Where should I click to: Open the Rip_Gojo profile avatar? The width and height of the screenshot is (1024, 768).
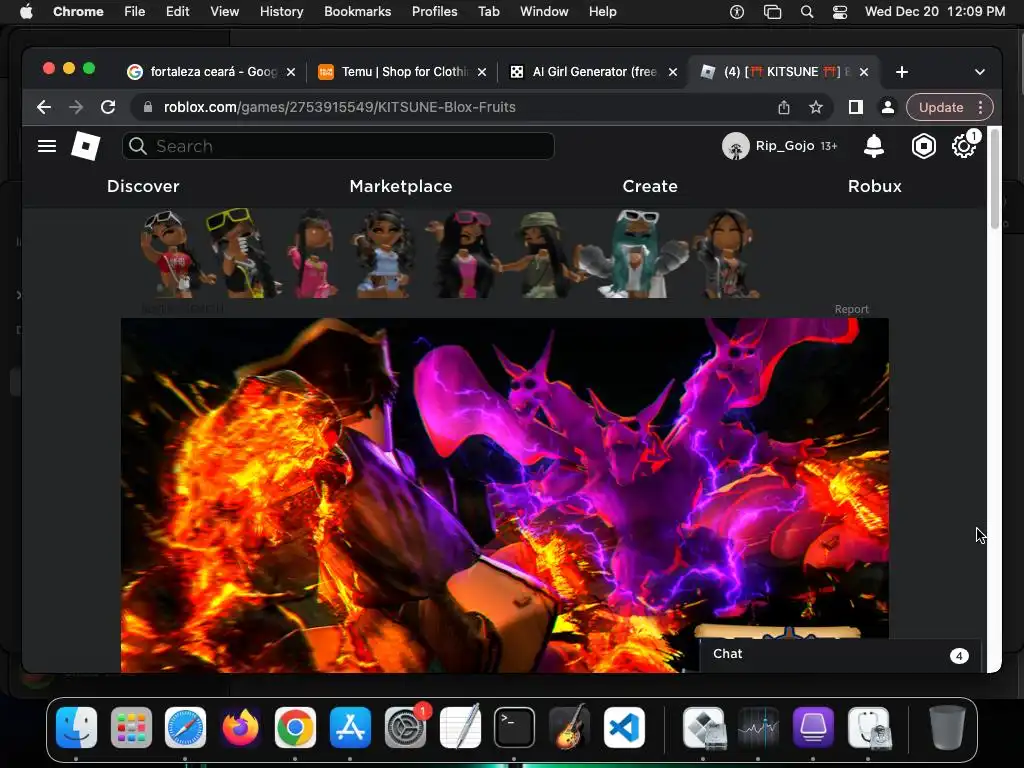click(735, 146)
